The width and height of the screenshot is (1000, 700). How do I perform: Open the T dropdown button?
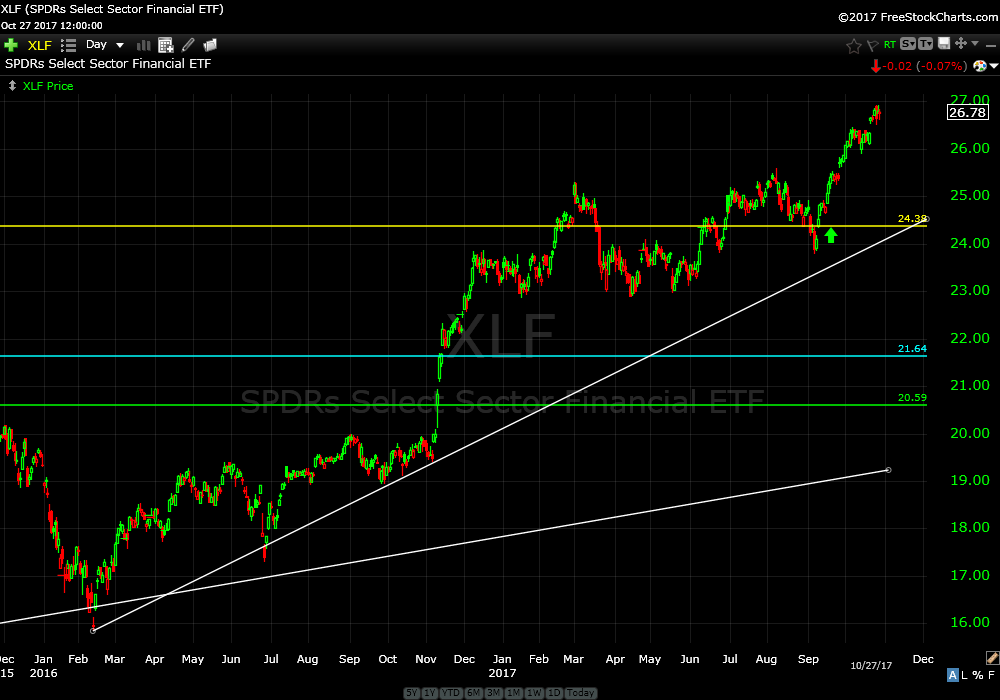point(925,44)
